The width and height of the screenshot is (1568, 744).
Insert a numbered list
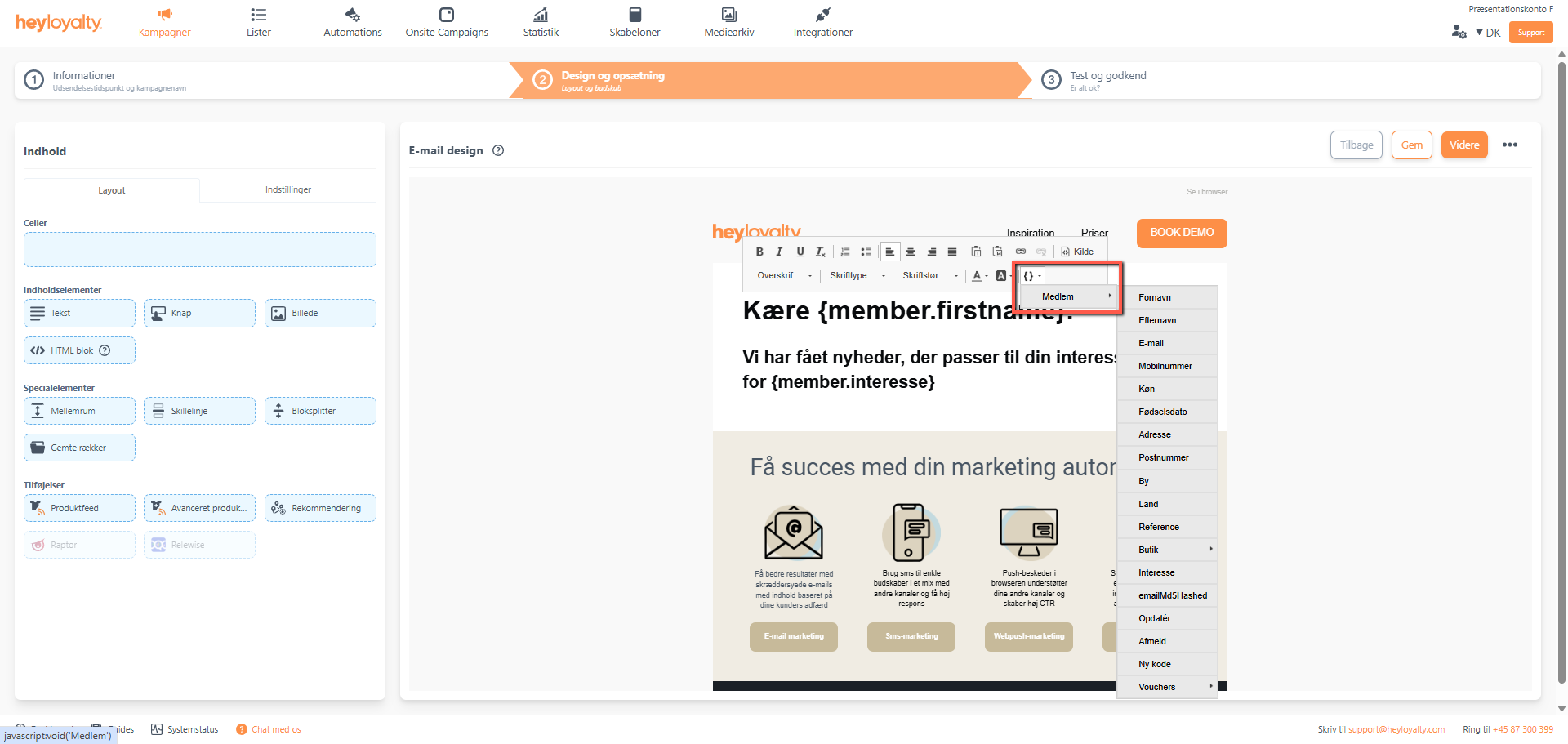tap(845, 252)
